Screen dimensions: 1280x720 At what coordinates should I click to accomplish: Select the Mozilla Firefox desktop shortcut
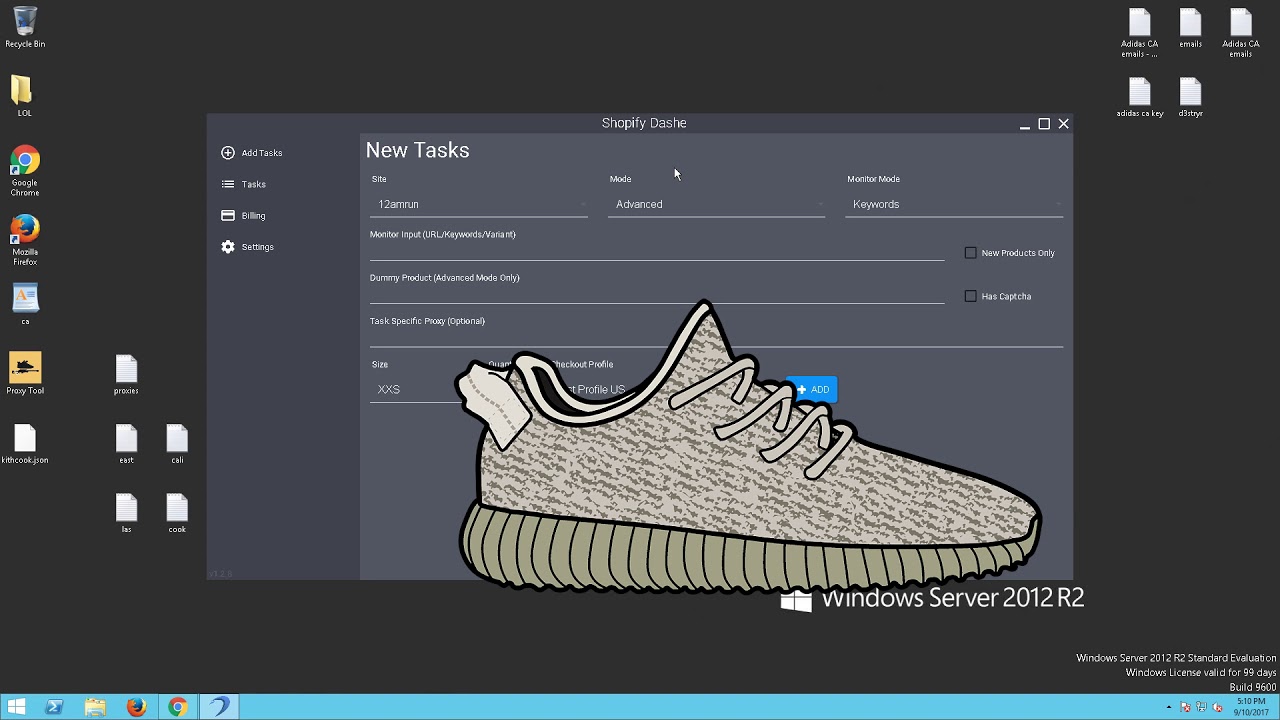pyautogui.click(x=25, y=240)
